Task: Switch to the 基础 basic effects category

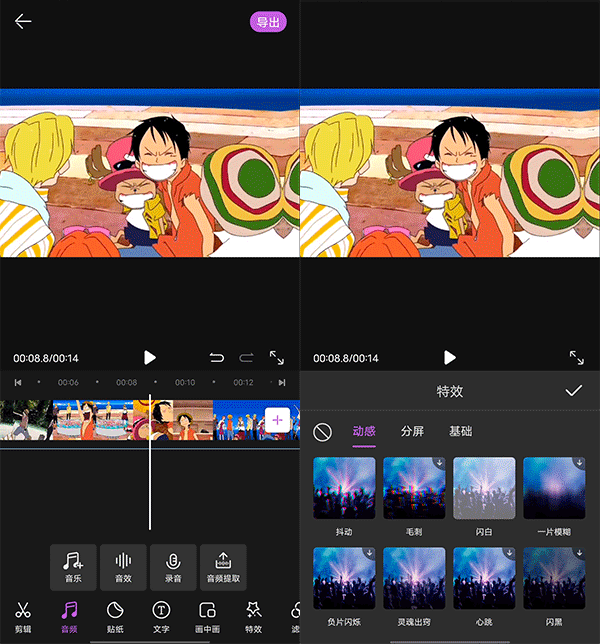Action: click(x=460, y=432)
